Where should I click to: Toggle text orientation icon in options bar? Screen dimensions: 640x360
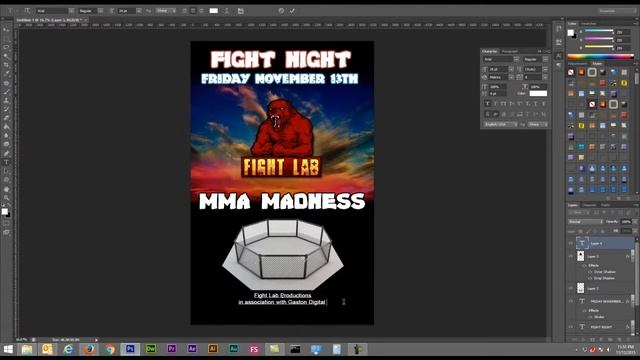(27, 11)
